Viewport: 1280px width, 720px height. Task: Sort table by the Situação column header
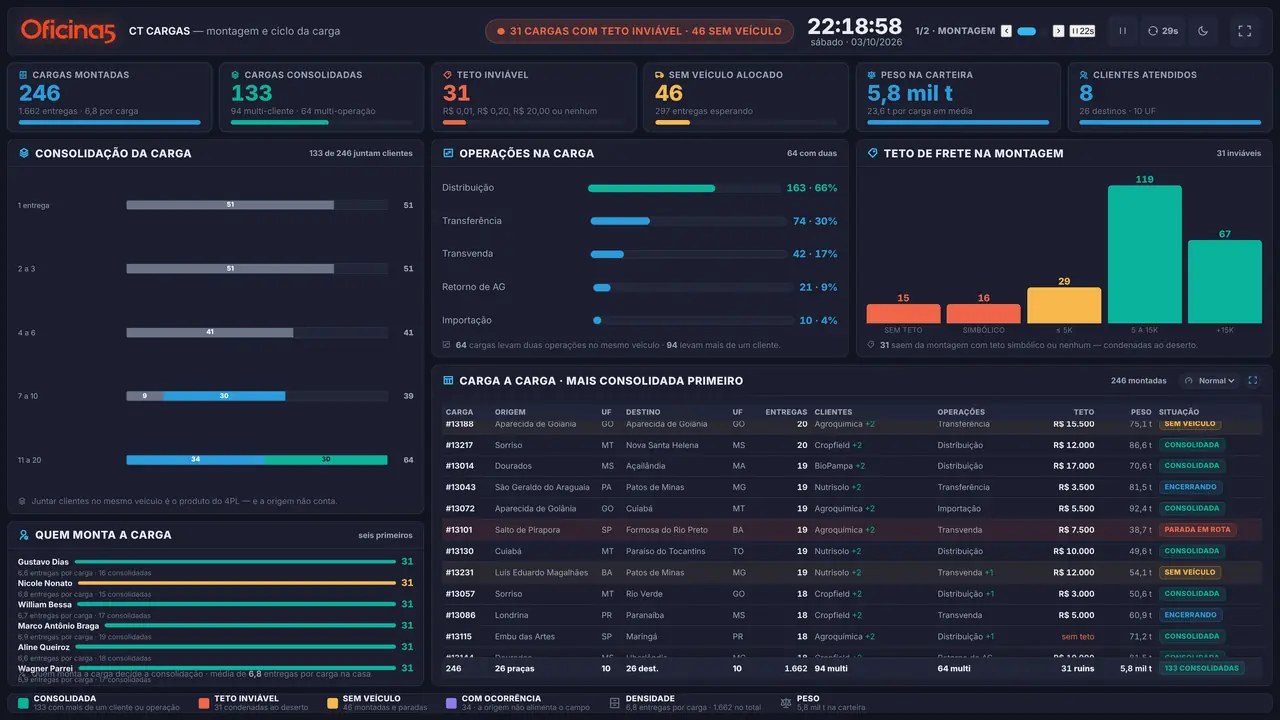[x=1178, y=412]
